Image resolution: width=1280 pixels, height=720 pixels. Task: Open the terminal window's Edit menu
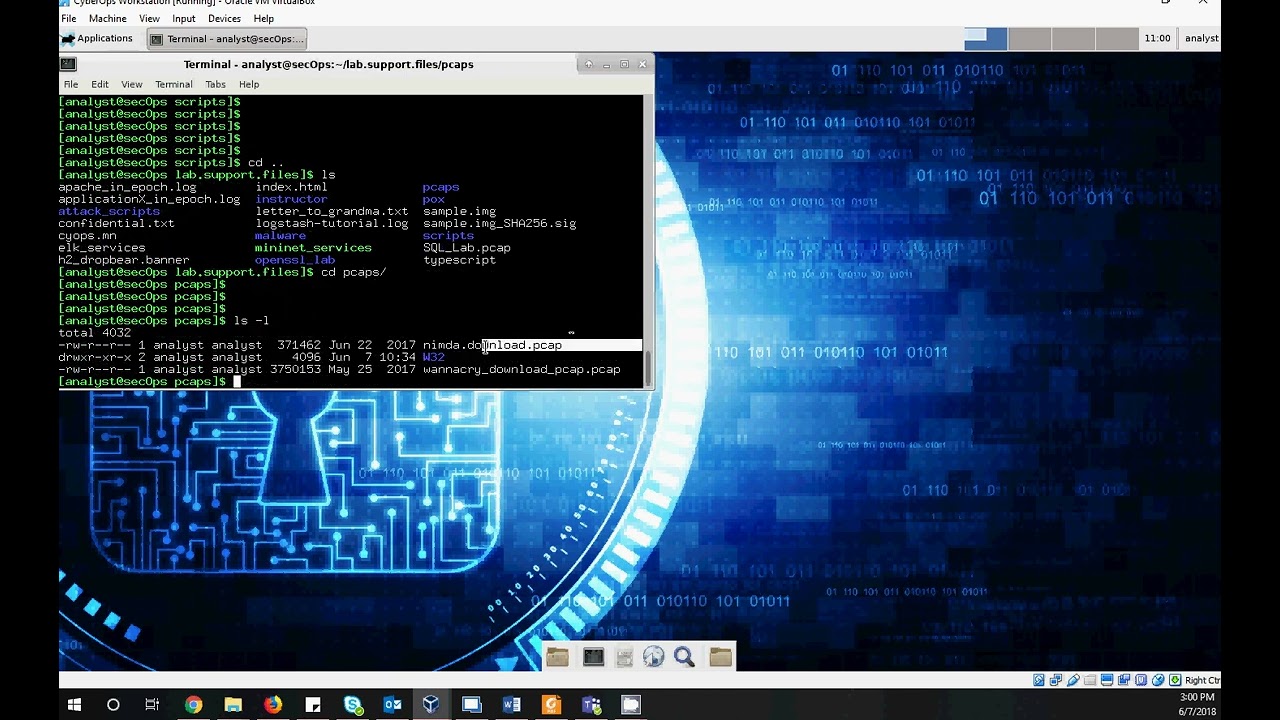coord(100,84)
